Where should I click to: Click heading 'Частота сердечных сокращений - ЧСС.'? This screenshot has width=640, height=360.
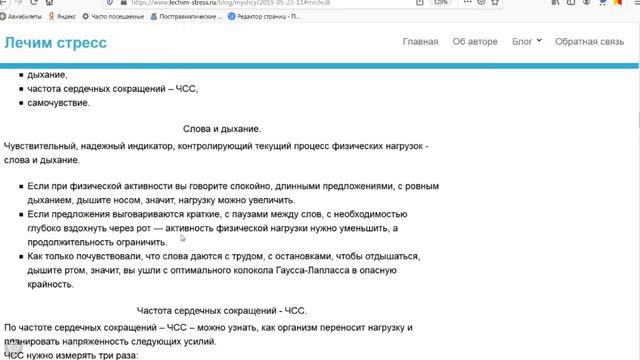pos(222,311)
